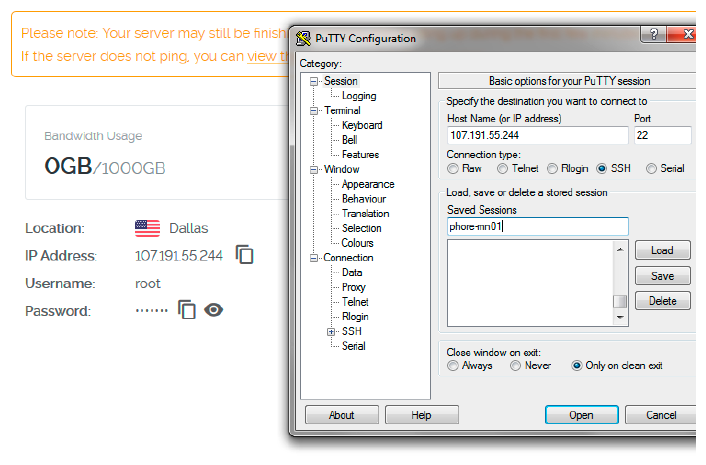
Task: Select Telnet connection type
Action: [x=502, y=169]
